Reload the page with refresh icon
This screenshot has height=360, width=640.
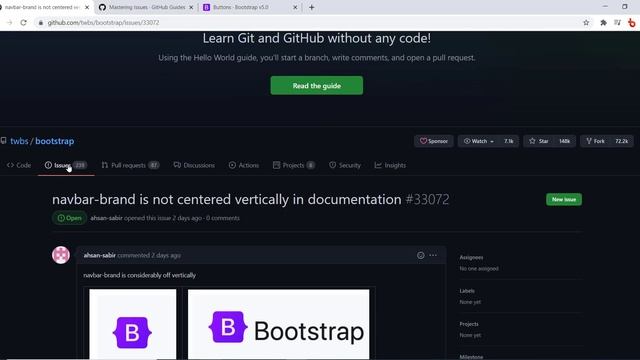[24, 22]
